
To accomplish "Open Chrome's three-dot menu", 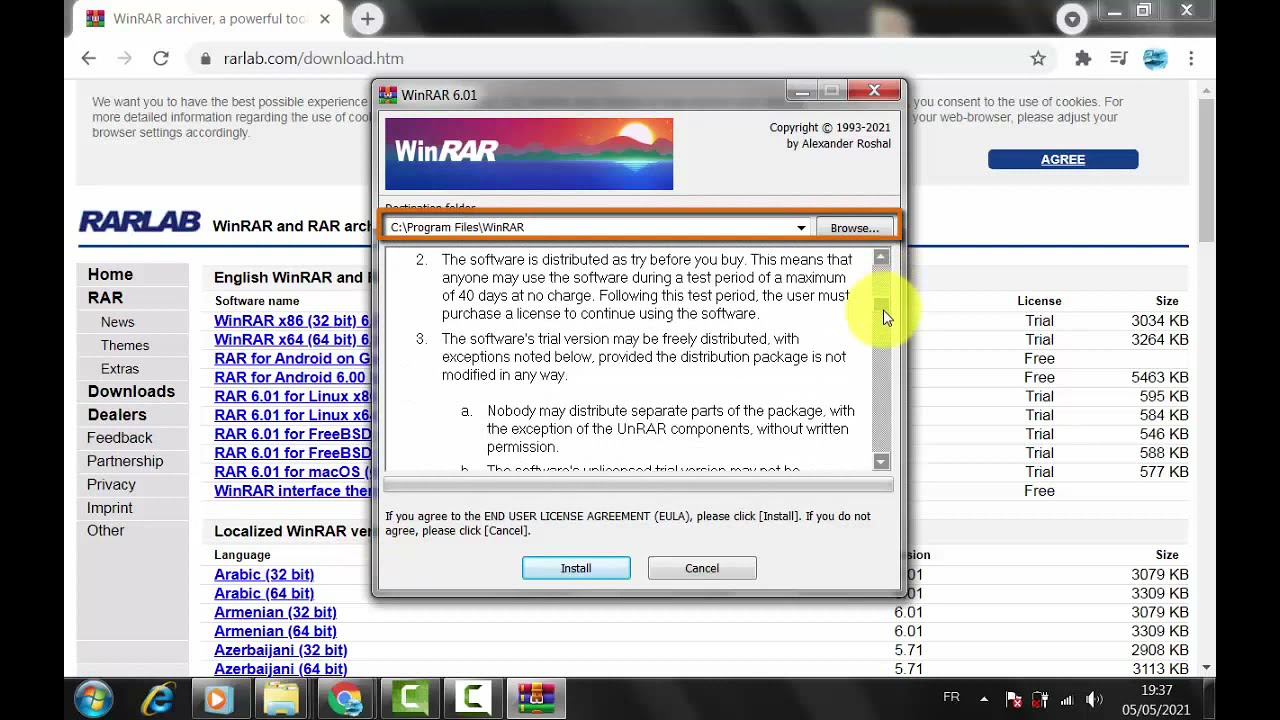I will (1191, 59).
